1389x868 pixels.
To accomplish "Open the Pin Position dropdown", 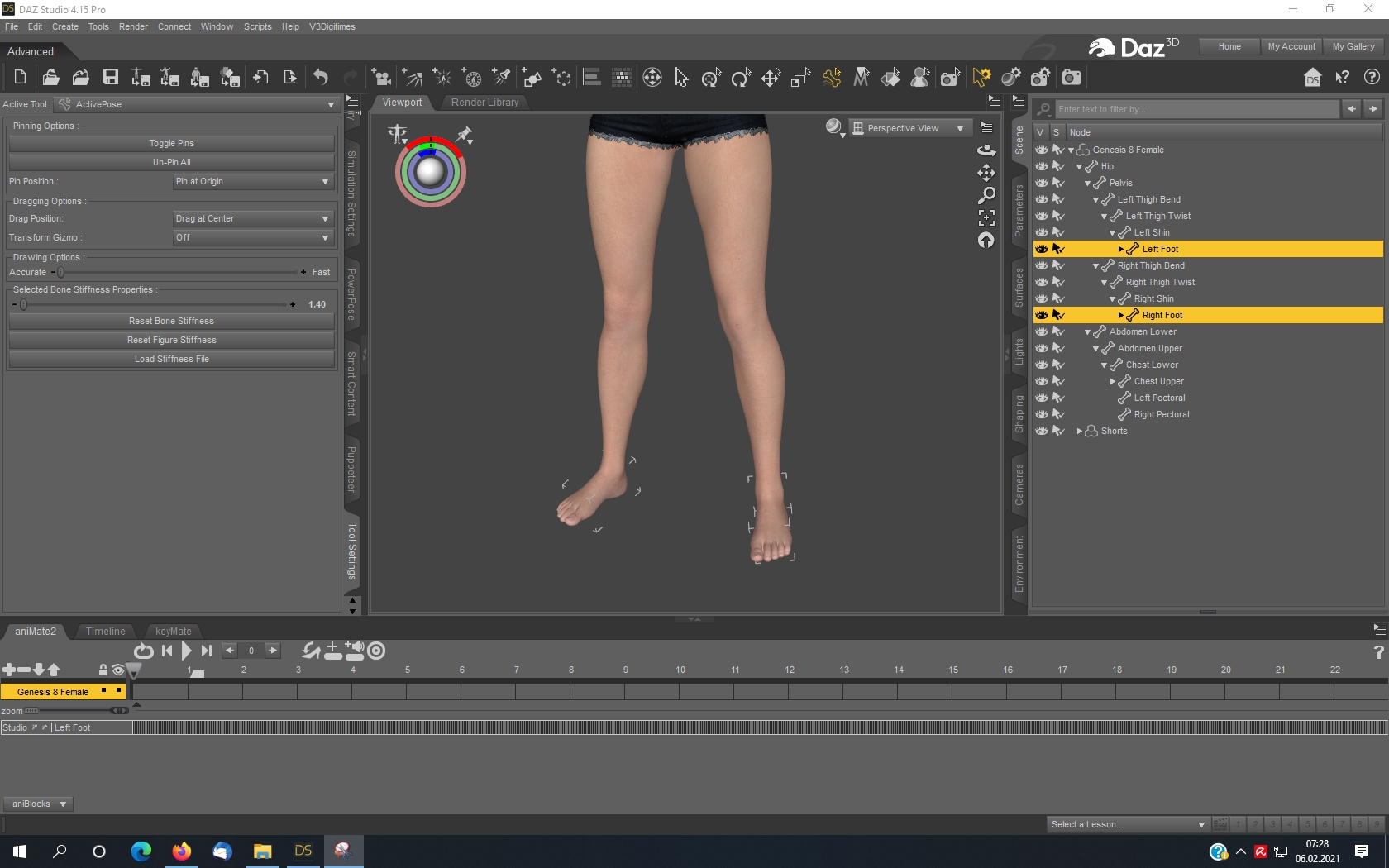I will point(252,182).
